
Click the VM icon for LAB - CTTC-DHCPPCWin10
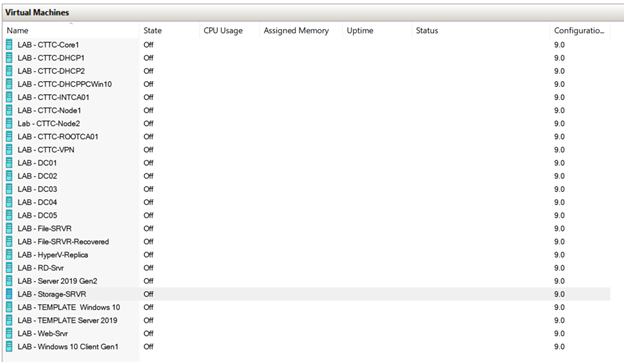9,84
